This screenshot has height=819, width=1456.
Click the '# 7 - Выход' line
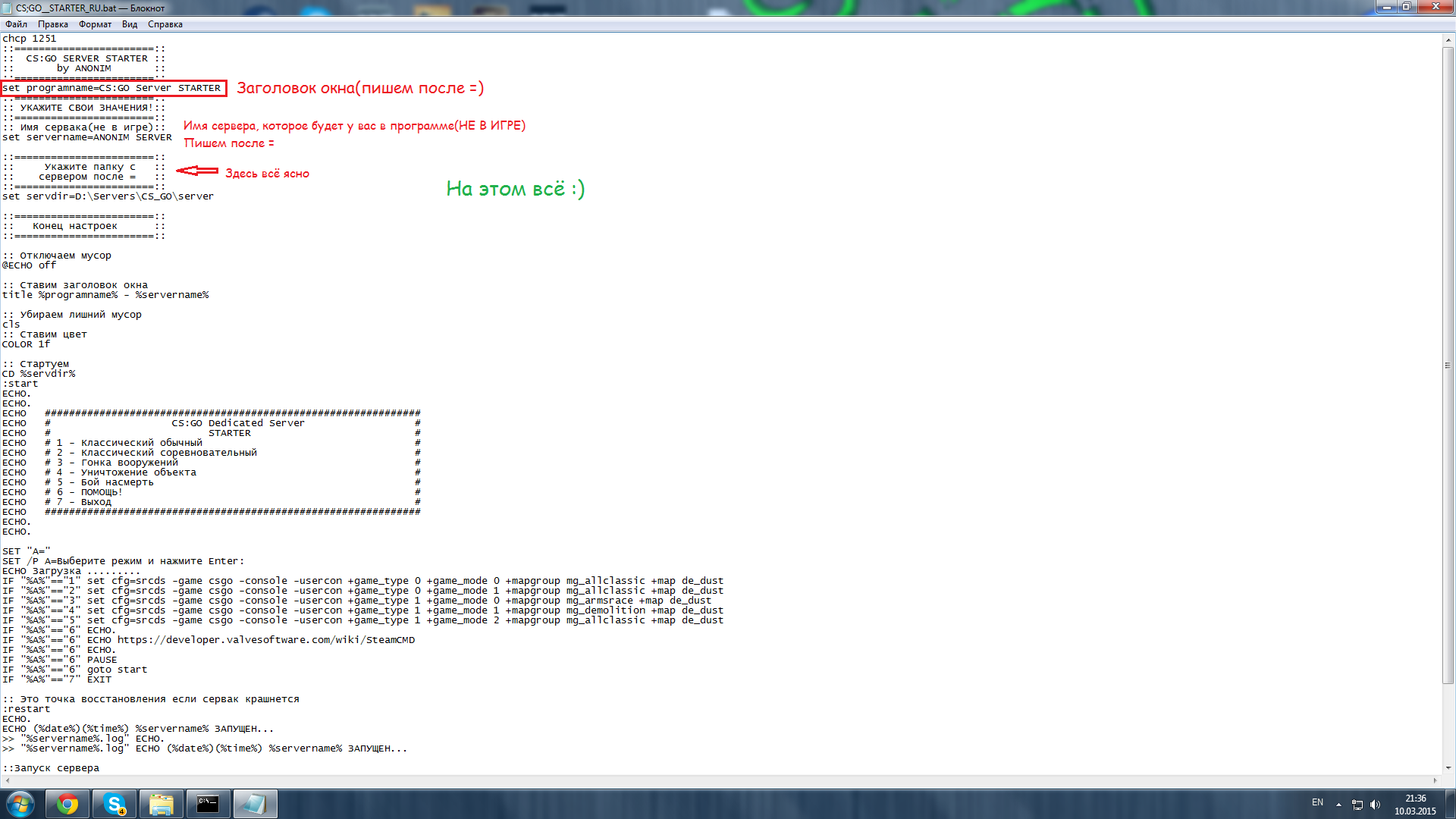[x=212, y=502]
